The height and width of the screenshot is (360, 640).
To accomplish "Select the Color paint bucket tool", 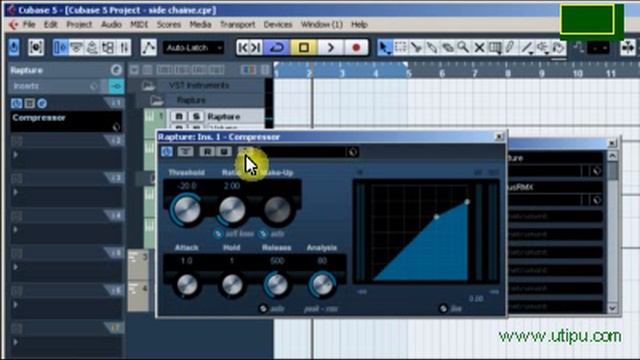I will (x=558, y=48).
